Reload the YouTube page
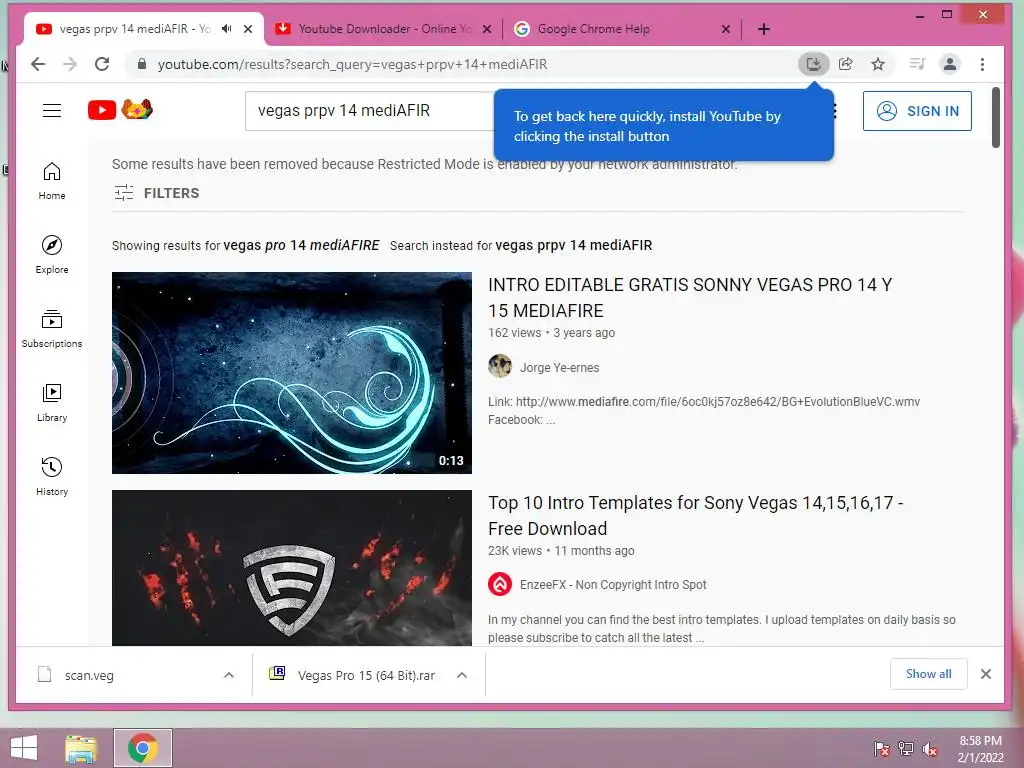The width and height of the screenshot is (1024, 768). (x=102, y=64)
